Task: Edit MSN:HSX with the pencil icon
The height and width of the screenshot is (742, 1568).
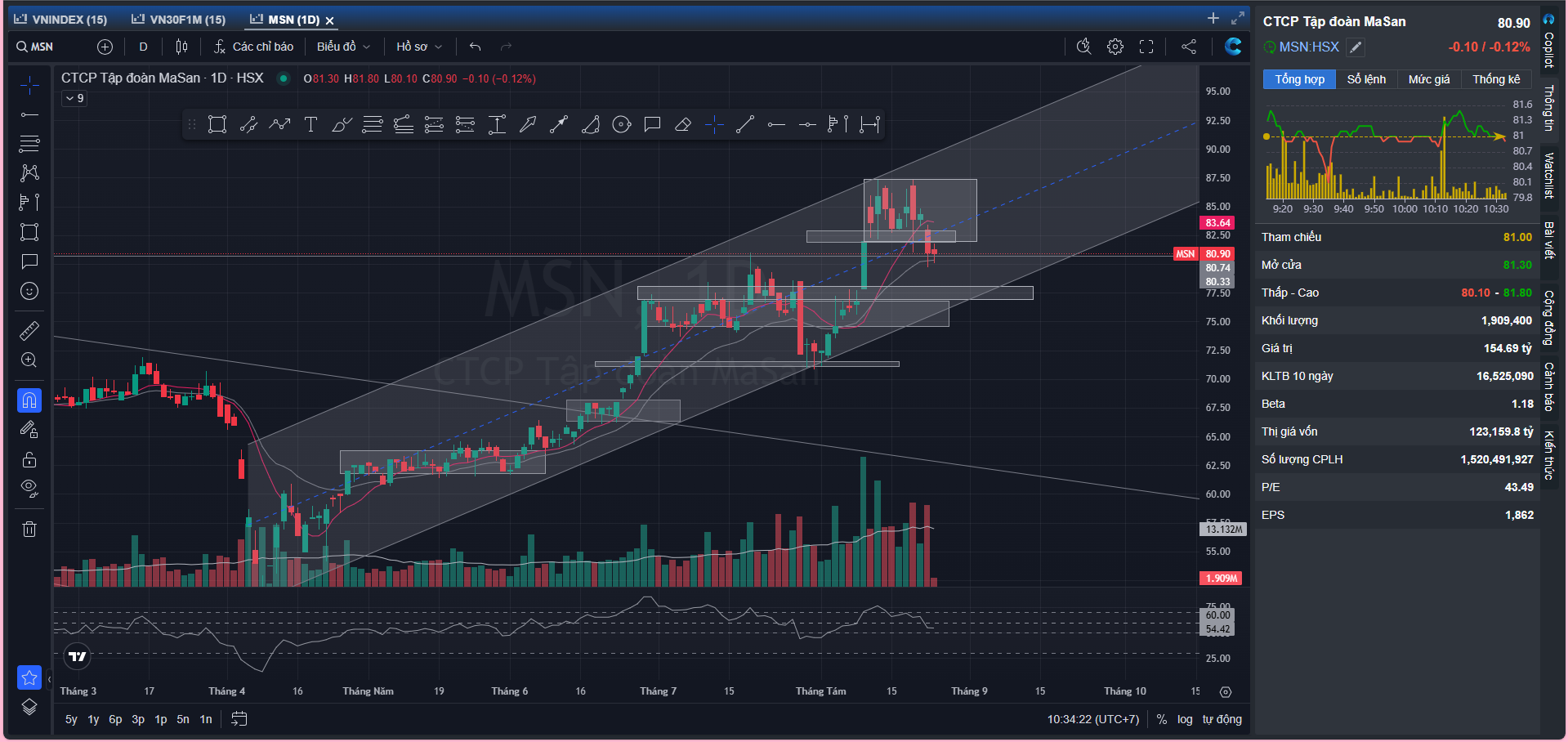Action: [1356, 47]
